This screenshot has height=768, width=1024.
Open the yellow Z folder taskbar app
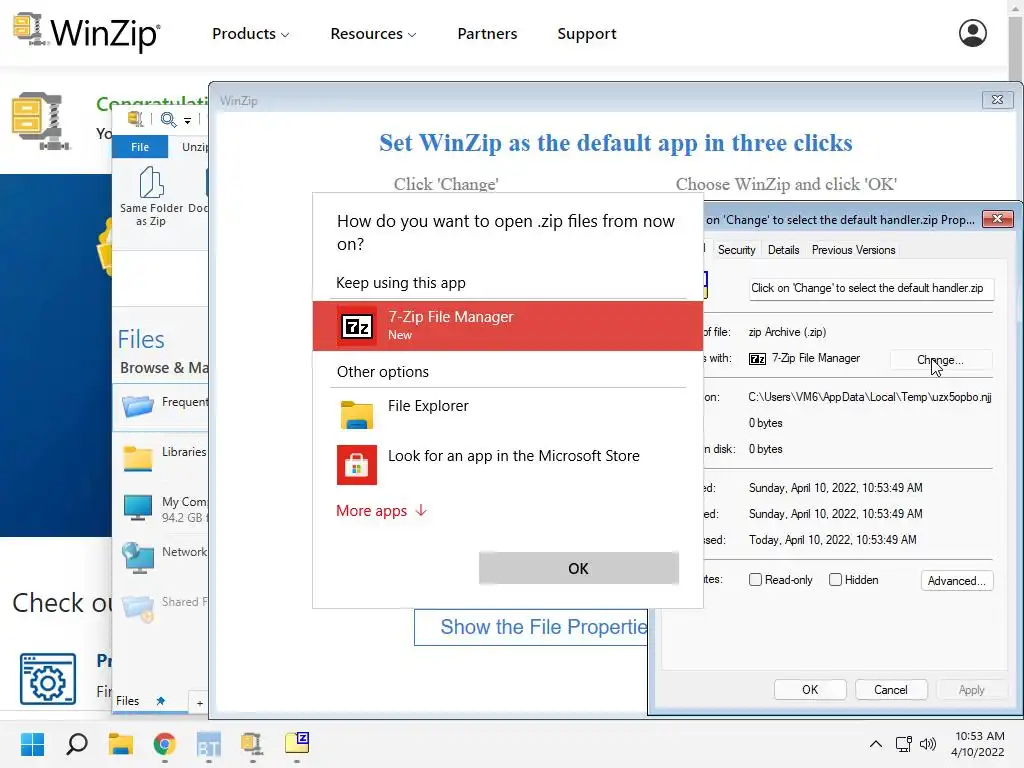(296, 743)
